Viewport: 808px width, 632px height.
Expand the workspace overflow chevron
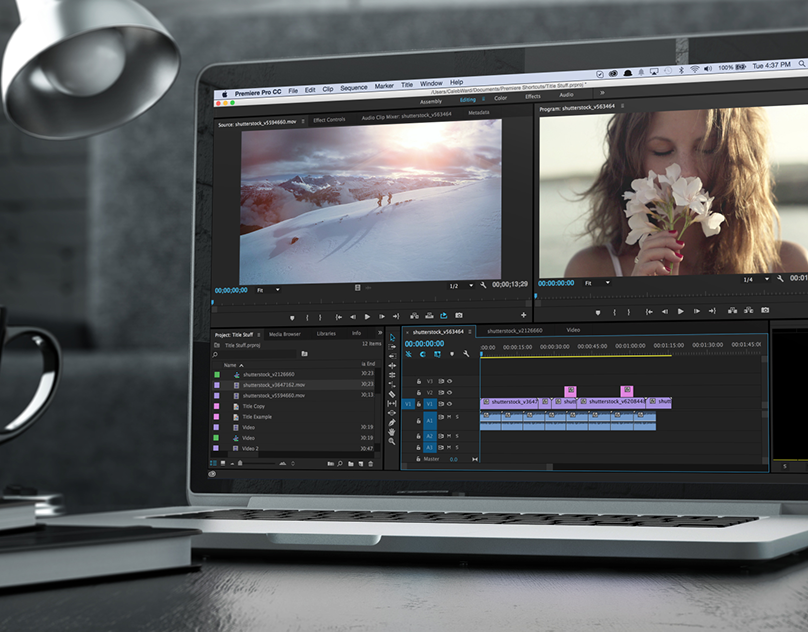601,94
